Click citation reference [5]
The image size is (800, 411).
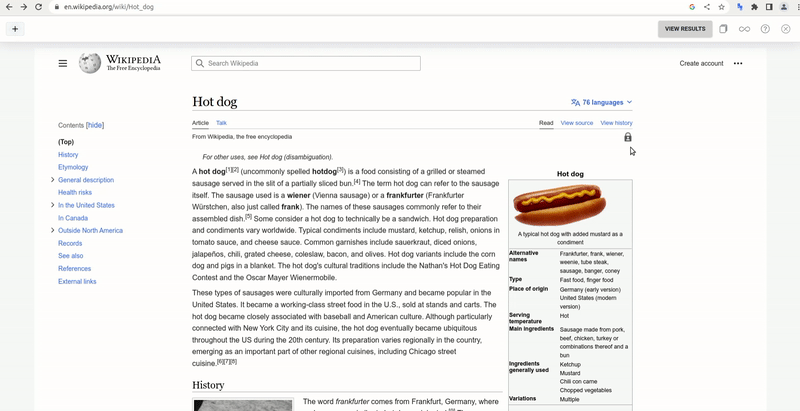click(x=248, y=216)
